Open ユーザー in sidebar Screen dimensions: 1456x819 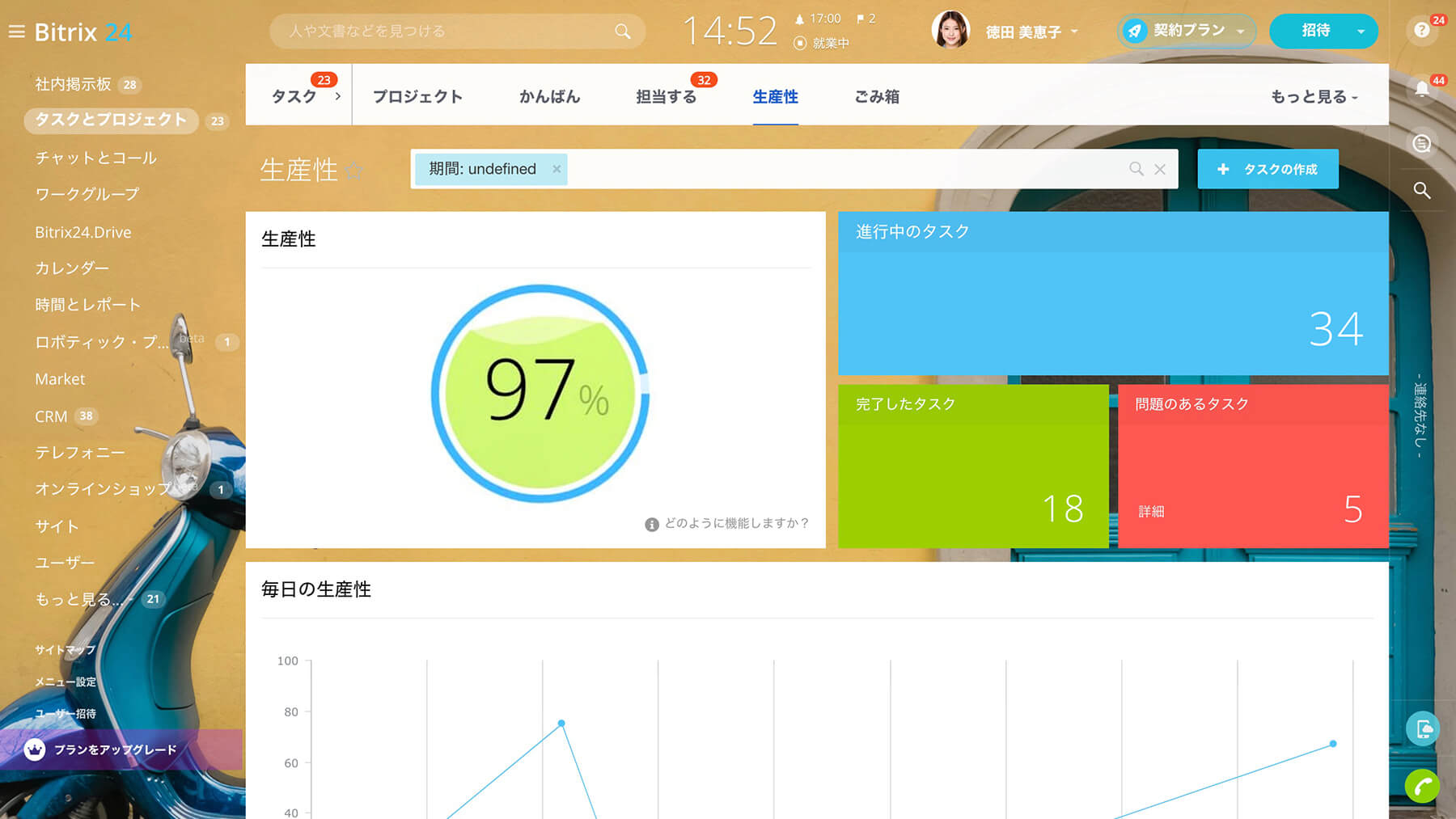click(65, 563)
